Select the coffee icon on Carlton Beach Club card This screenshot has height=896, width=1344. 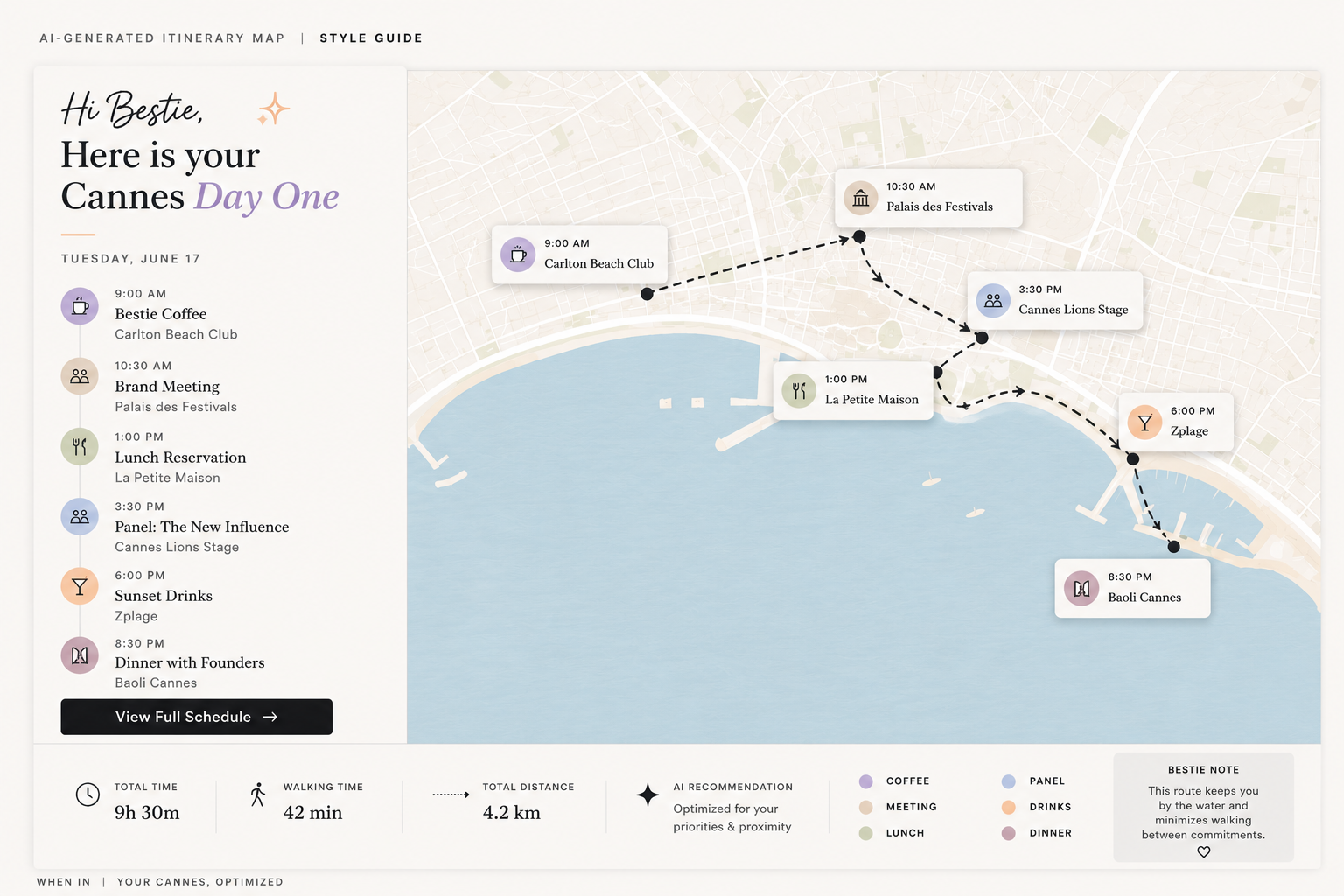coord(518,255)
